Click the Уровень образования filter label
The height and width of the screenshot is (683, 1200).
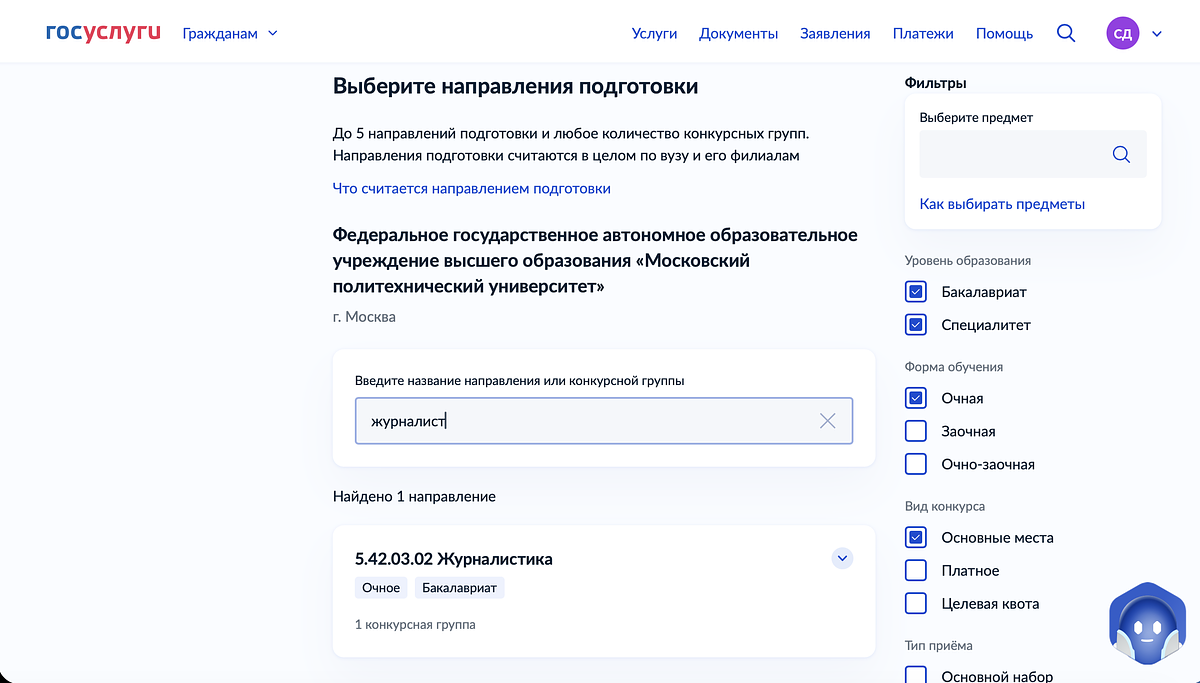(x=968, y=260)
